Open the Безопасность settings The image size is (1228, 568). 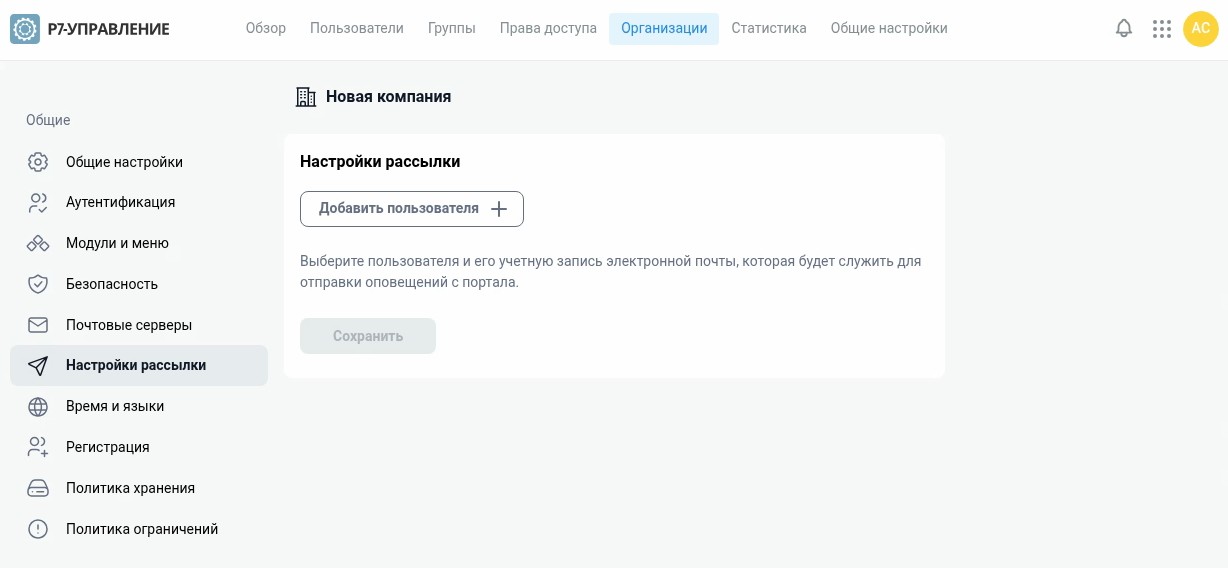(139, 284)
